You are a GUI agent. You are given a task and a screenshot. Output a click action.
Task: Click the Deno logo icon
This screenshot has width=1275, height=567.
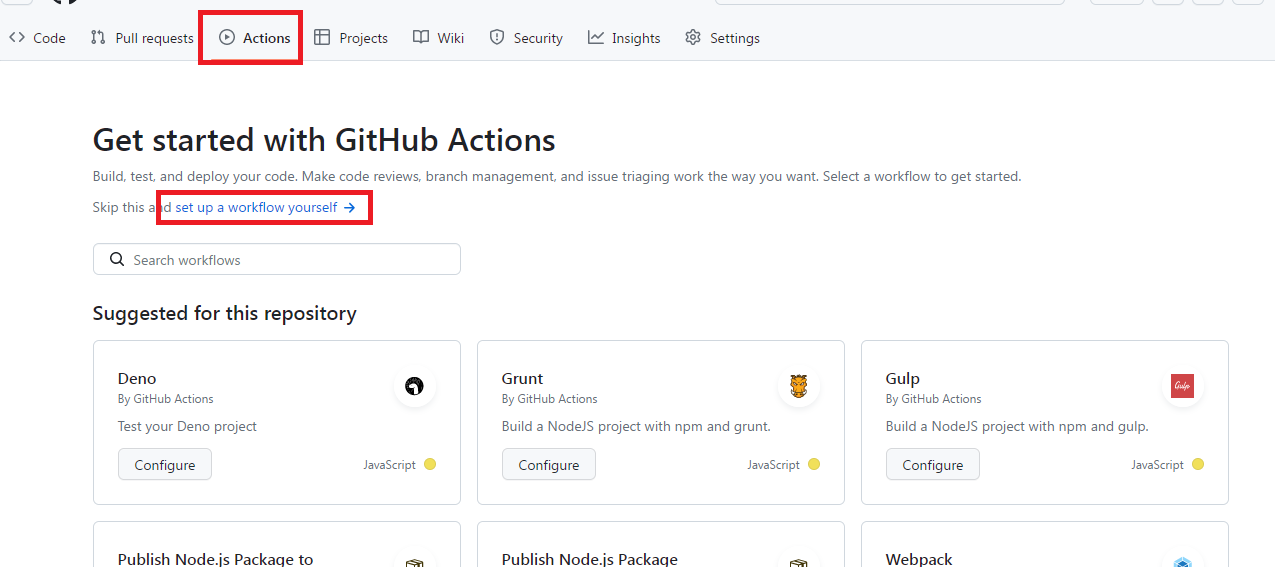click(415, 386)
